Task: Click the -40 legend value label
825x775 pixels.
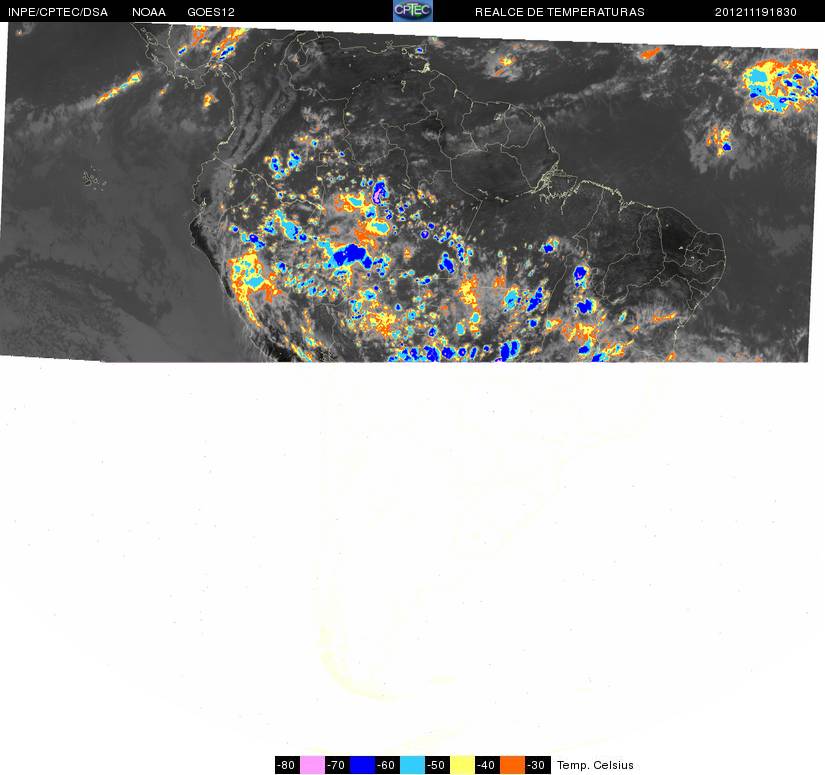Action: coord(488,765)
